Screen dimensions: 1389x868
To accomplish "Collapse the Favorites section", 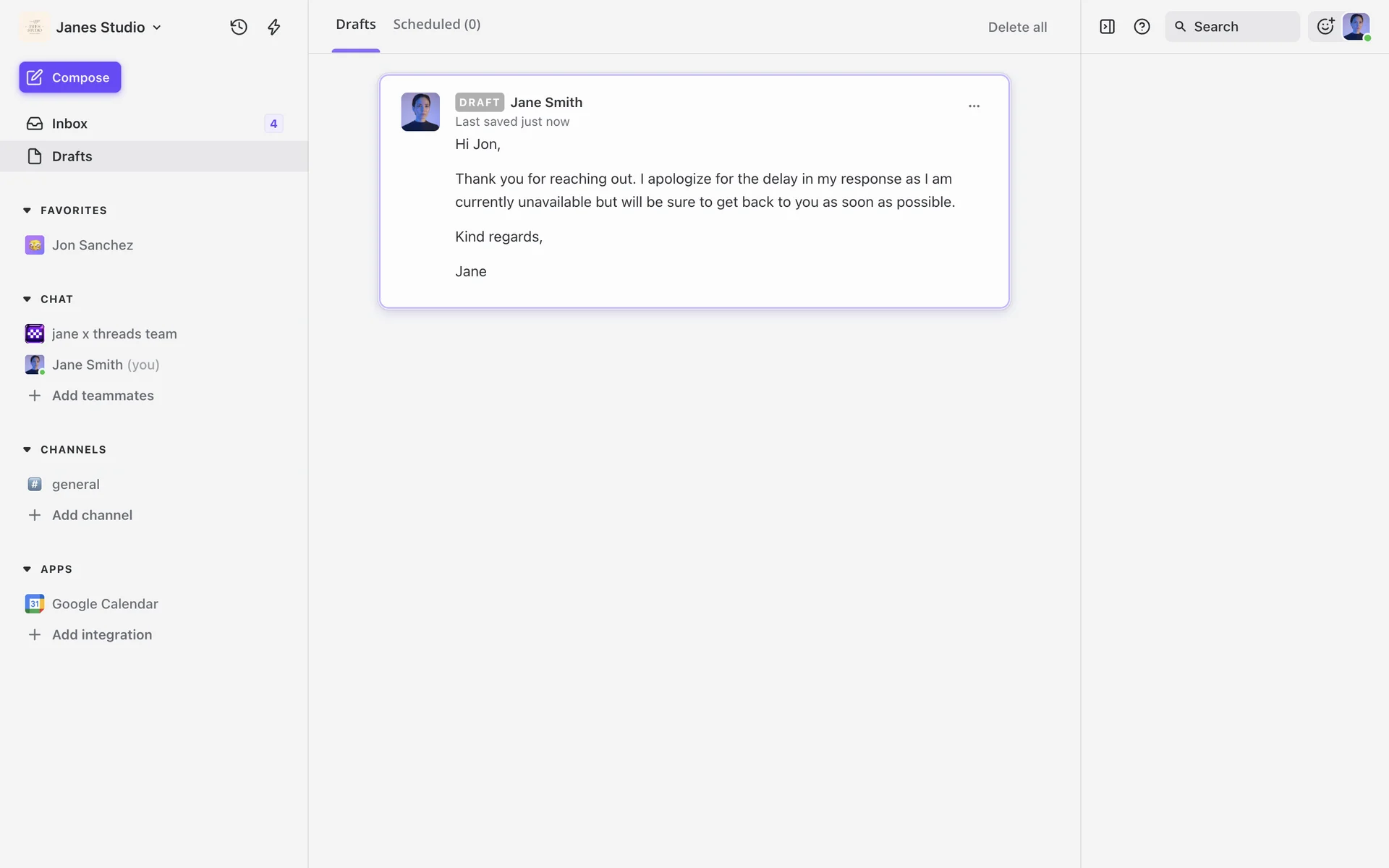I will tap(27, 210).
